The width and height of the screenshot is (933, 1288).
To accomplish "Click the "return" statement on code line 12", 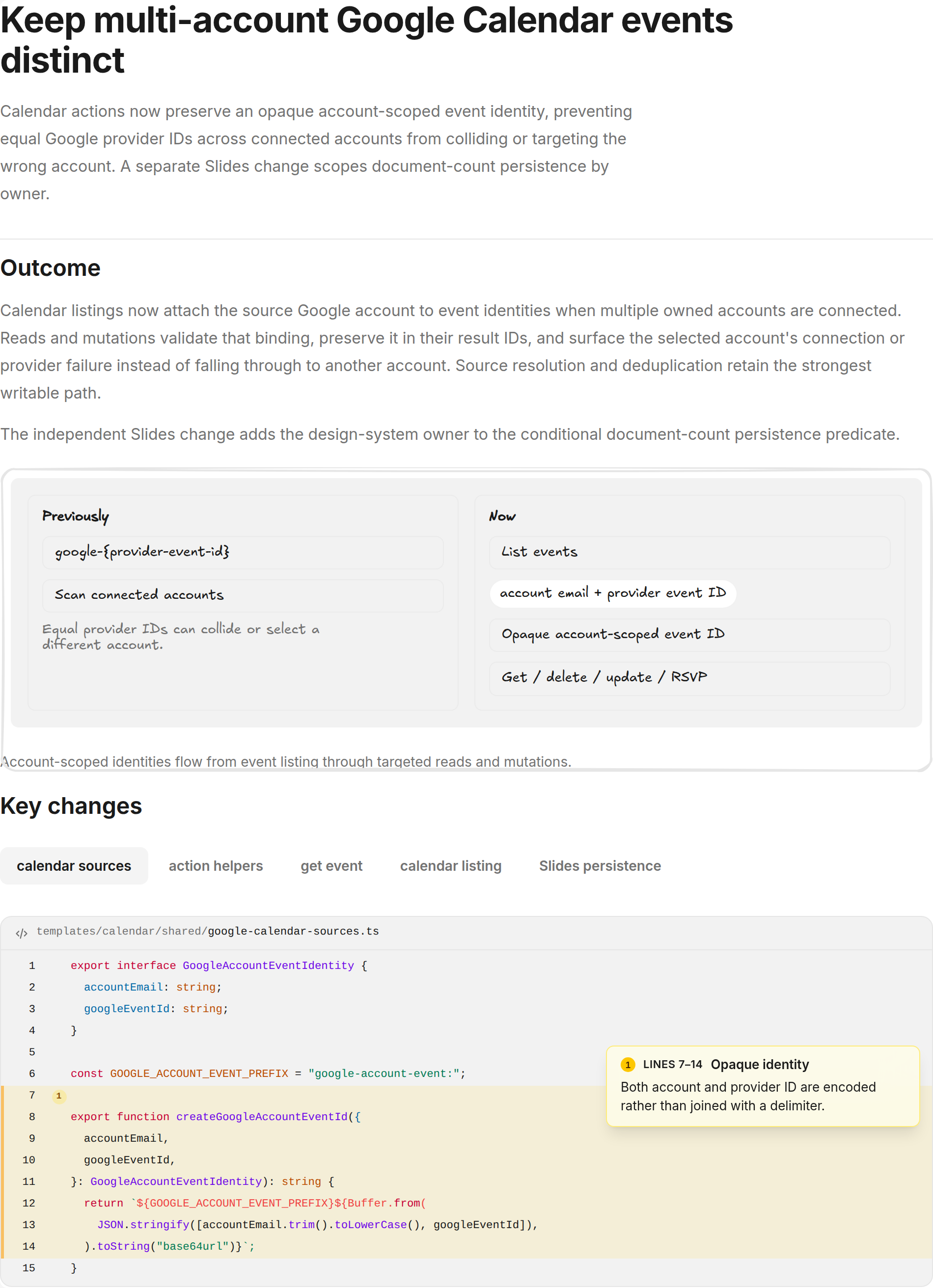I will (x=255, y=1203).
